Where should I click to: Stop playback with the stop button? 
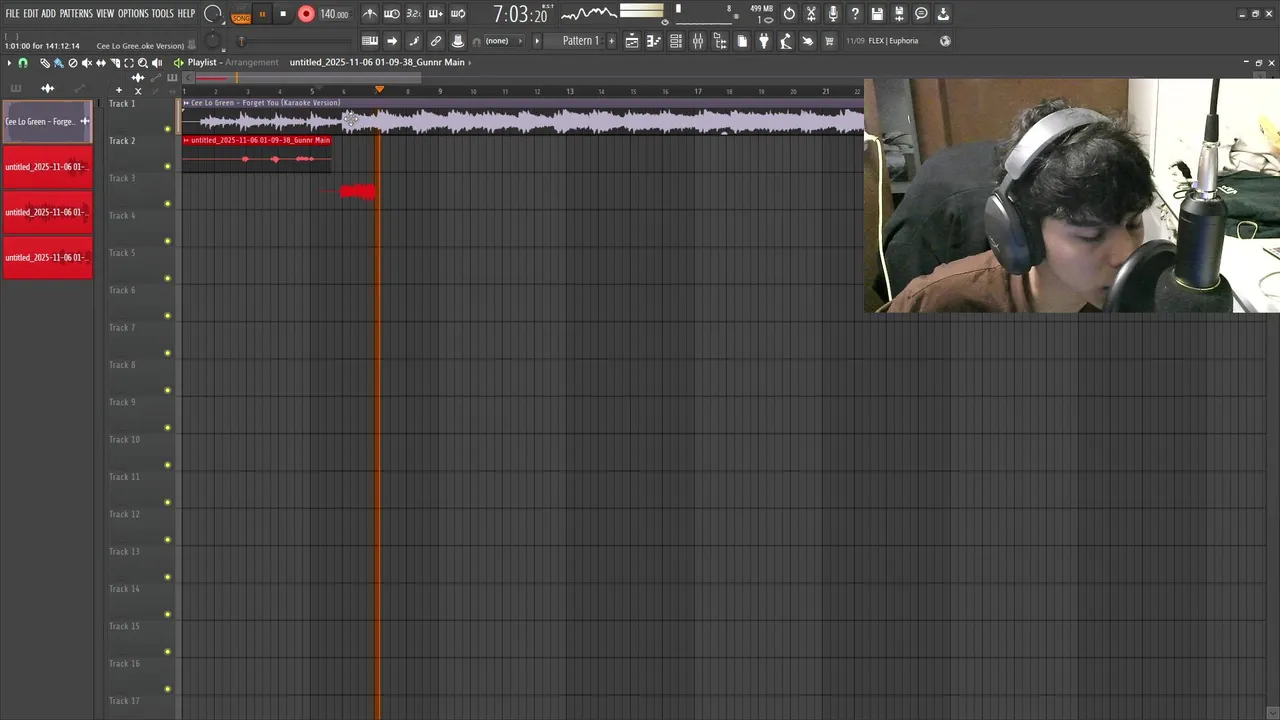283,14
